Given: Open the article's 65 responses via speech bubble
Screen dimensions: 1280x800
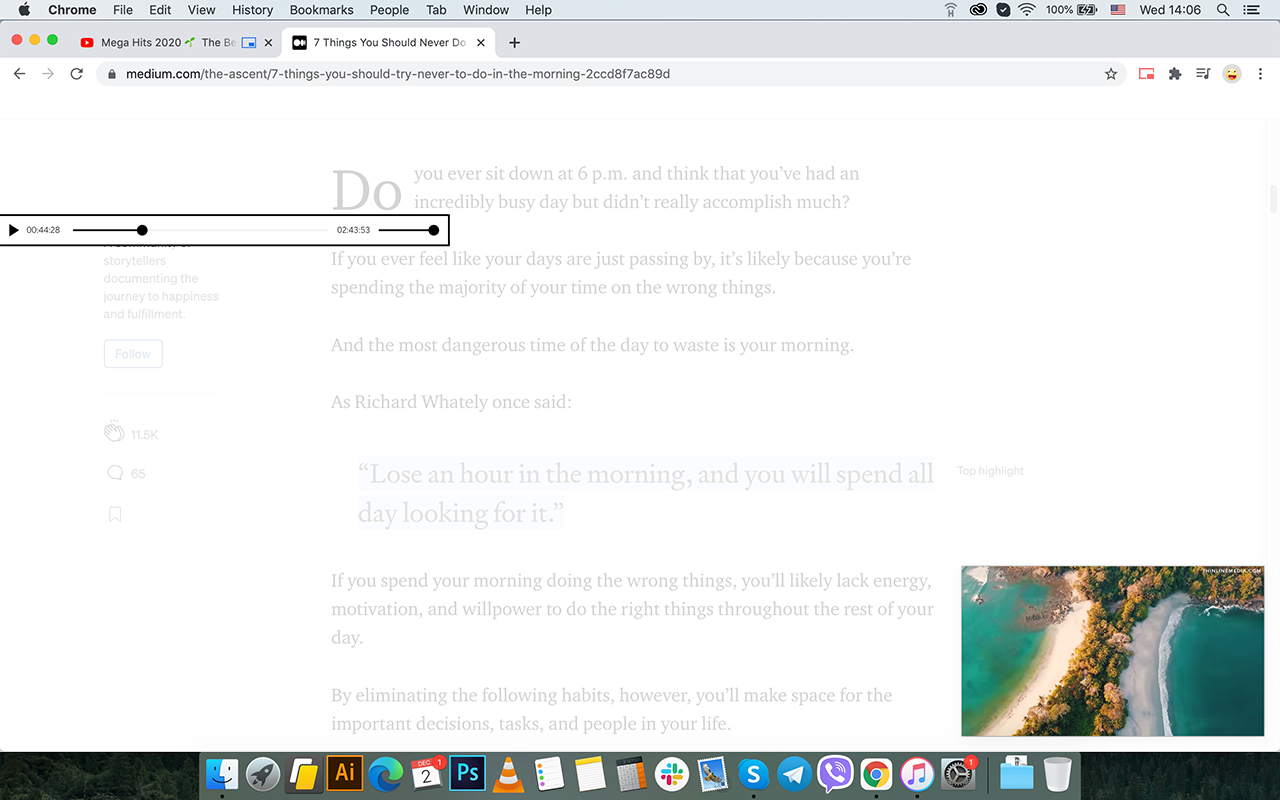Looking at the screenshot, I should 114,472.
